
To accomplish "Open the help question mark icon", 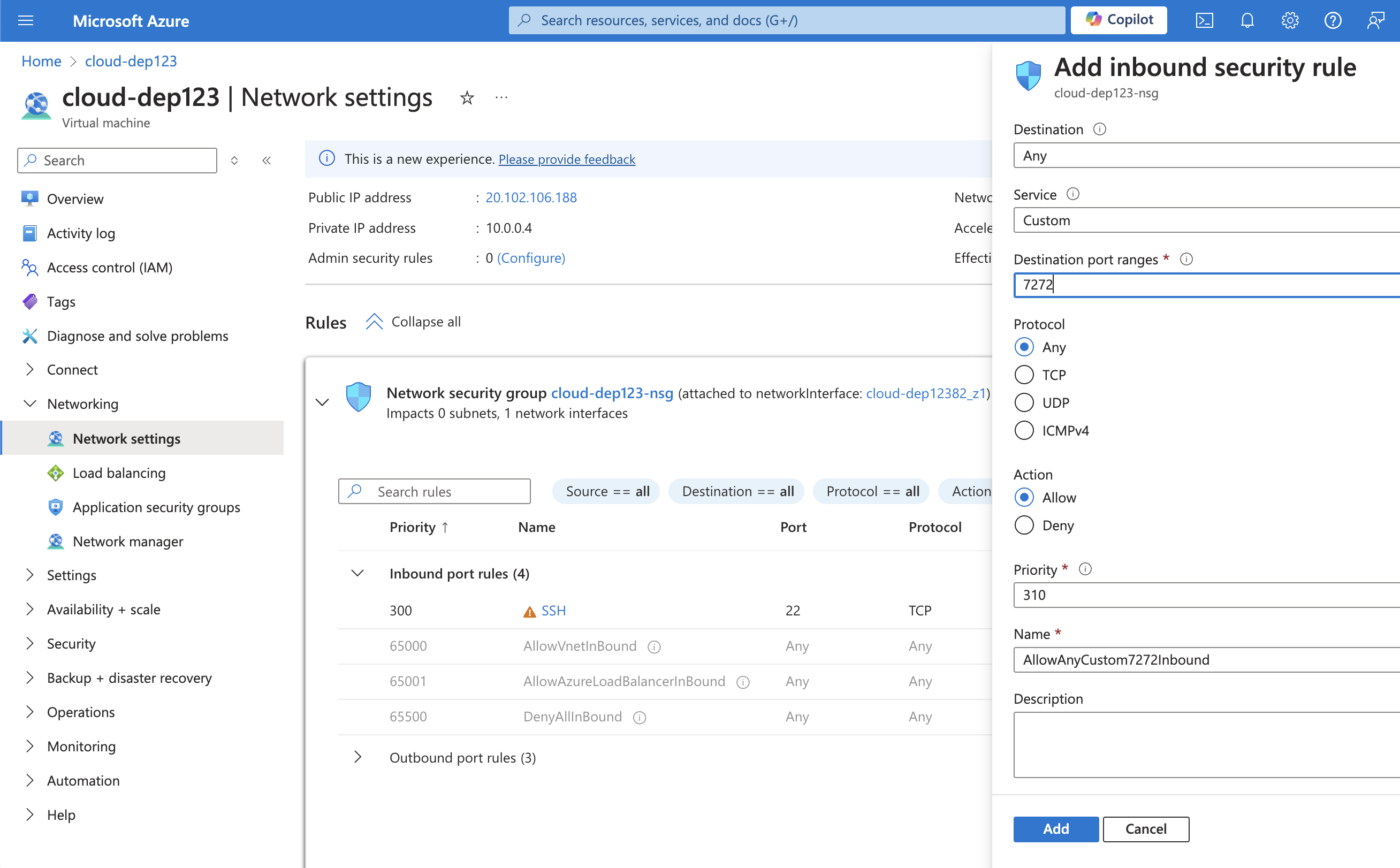I will coord(1332,21).
